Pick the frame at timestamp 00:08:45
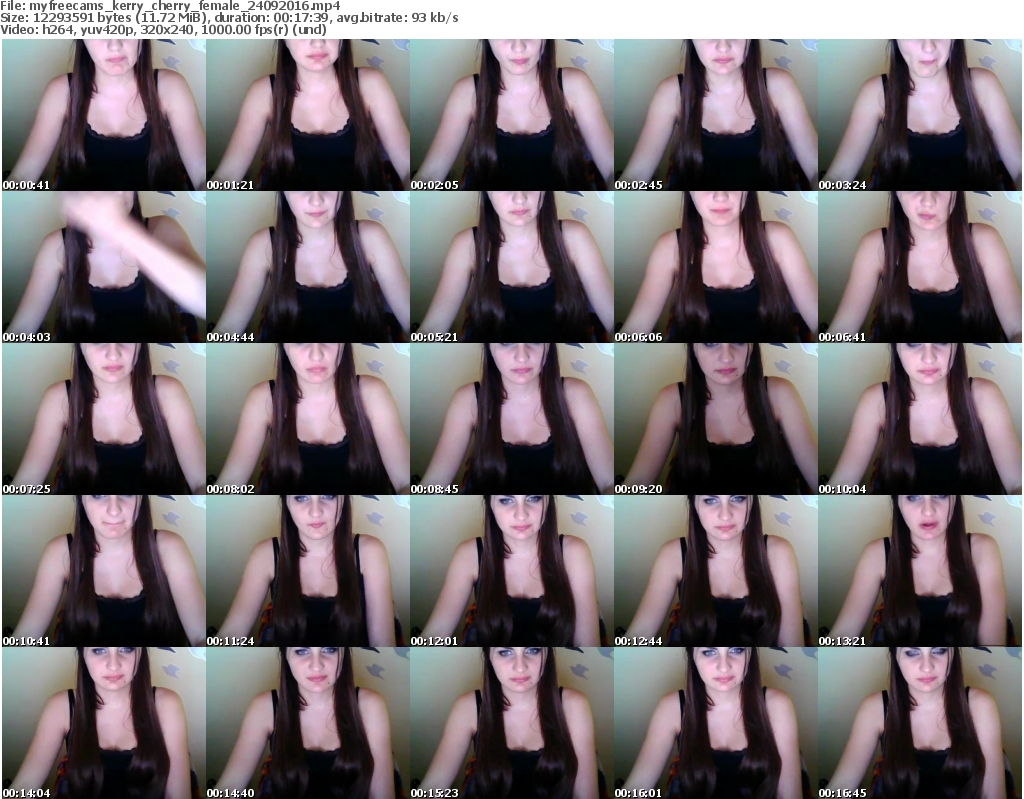Screen dimensions: 1024x799 pyautogui.click(x=511, y=419)
